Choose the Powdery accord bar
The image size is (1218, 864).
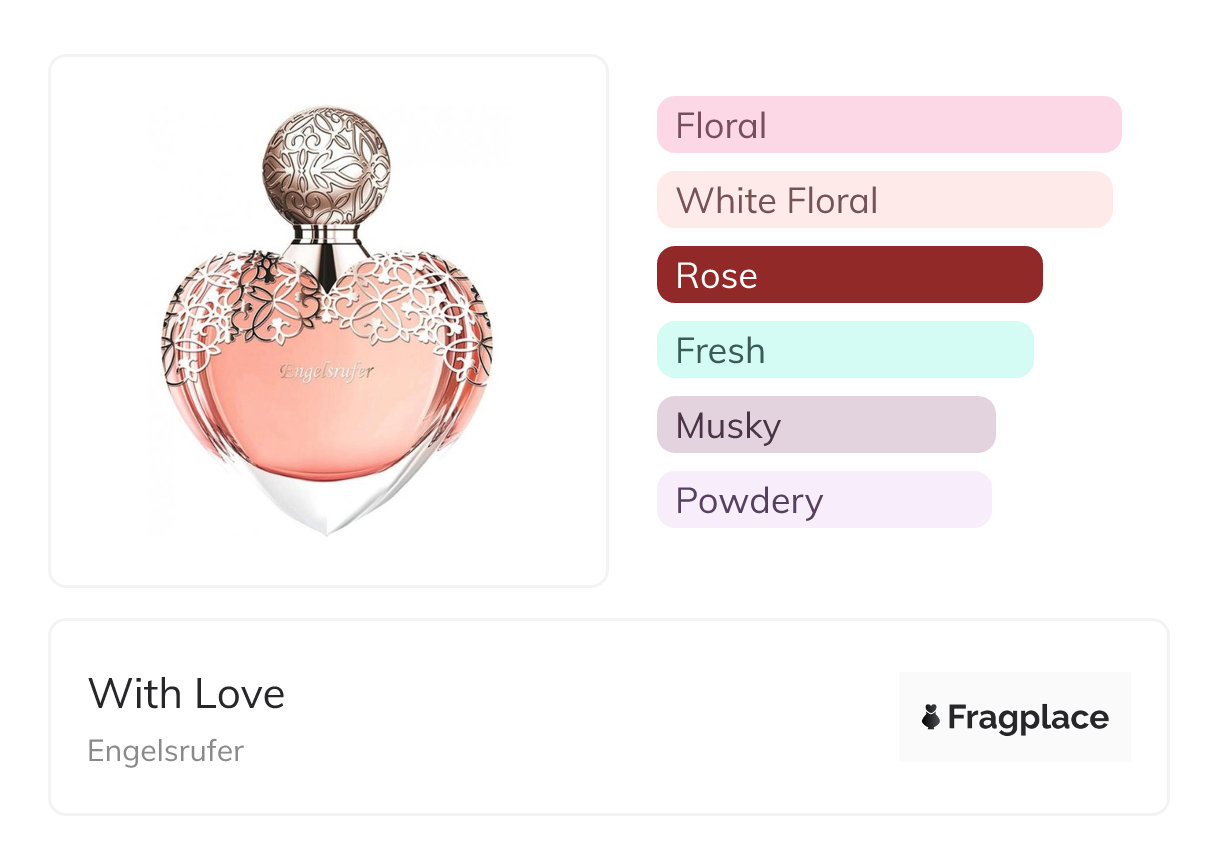pyautogui.click(x=823, y=500)
